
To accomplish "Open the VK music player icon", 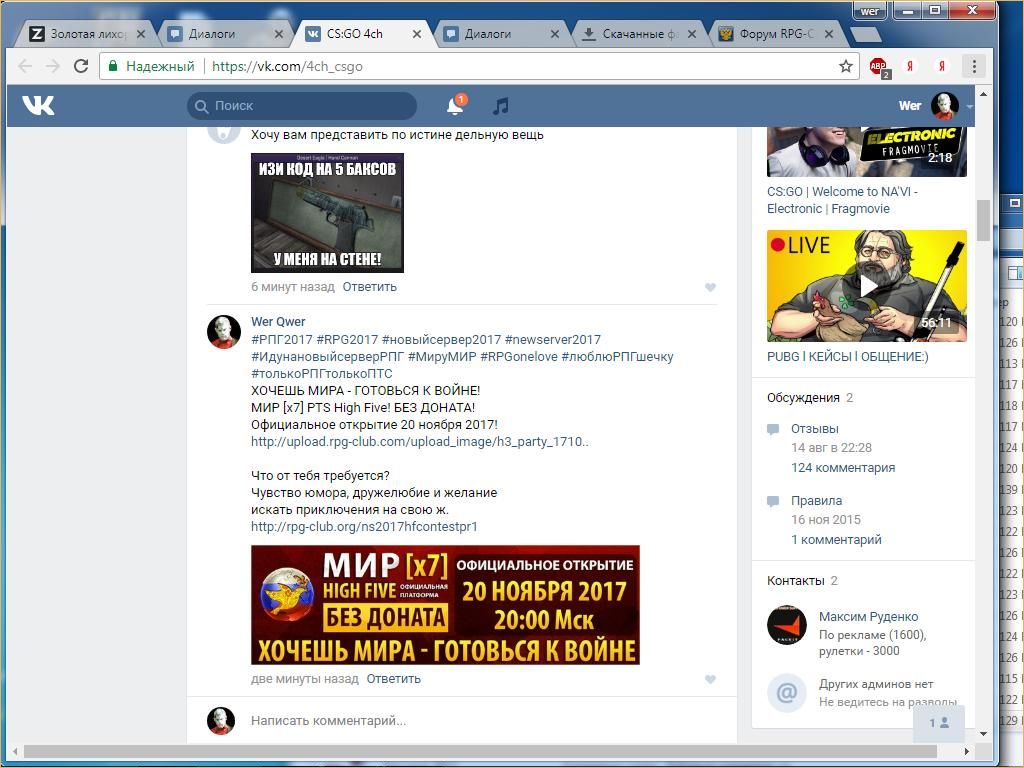I will tap(501, 106).
